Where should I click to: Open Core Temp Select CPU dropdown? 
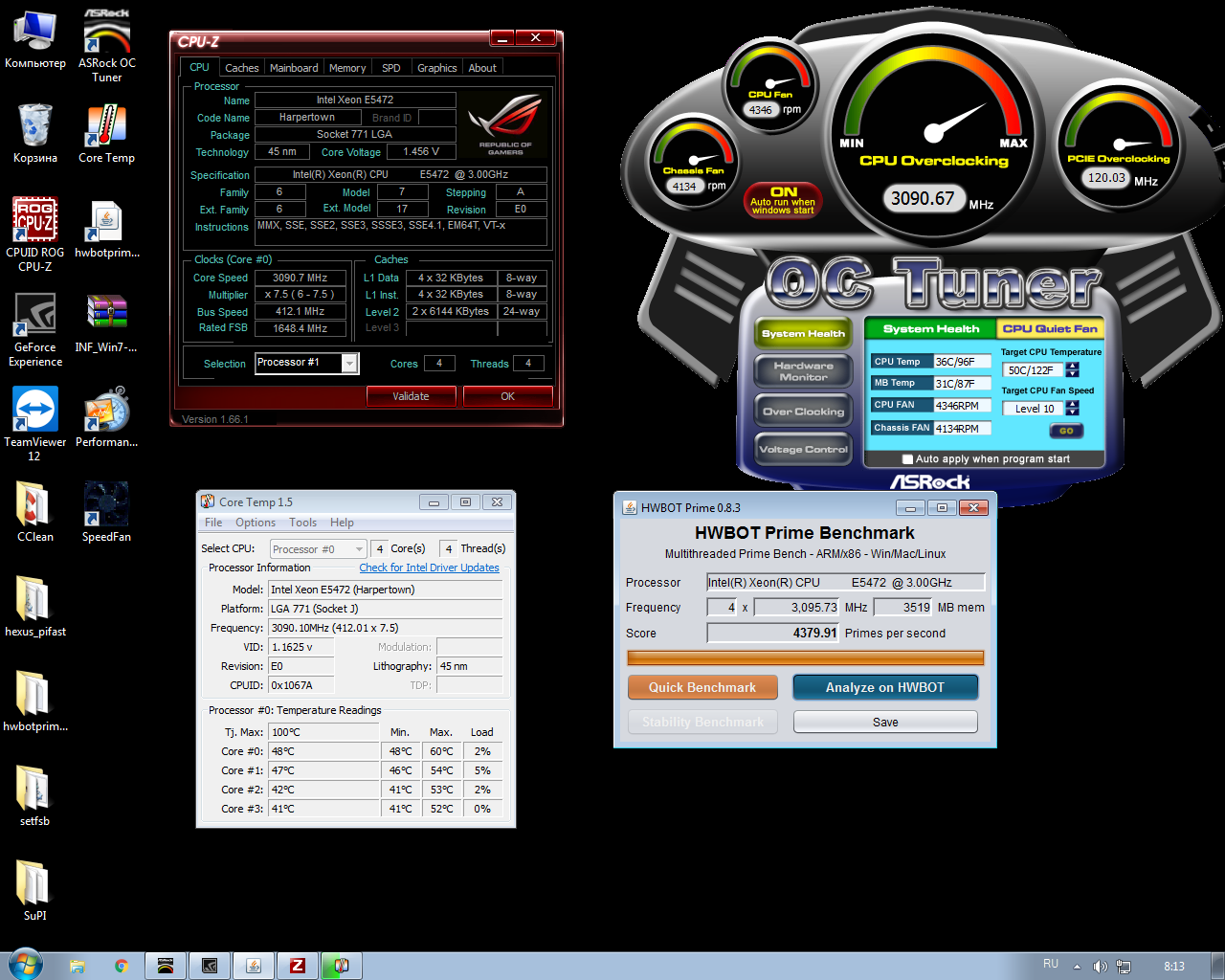319,549
